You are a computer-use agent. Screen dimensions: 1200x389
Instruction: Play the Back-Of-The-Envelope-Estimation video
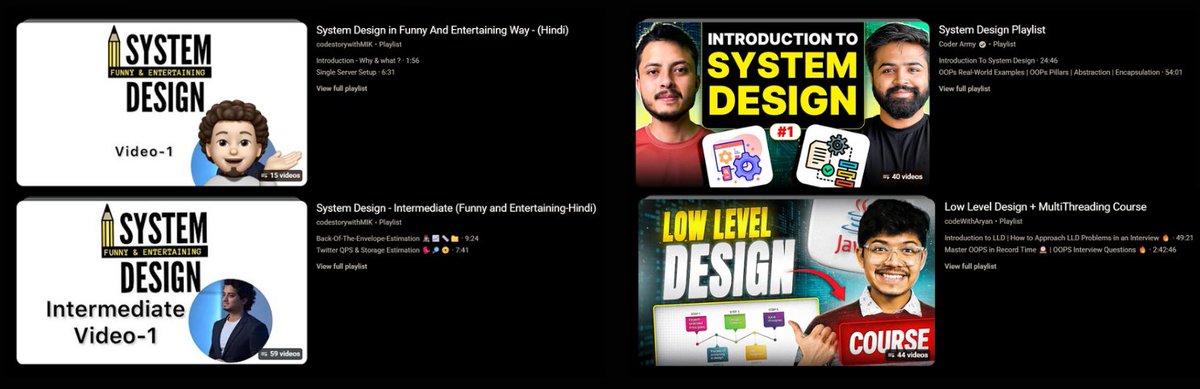coord(397,239)
